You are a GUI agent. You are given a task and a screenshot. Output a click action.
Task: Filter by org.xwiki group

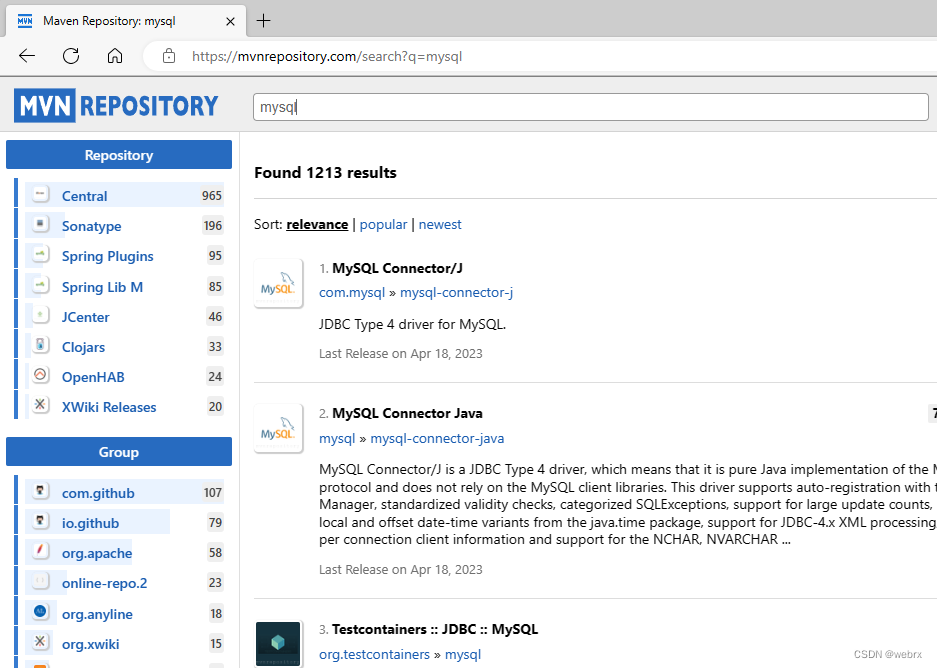point(90,644)
